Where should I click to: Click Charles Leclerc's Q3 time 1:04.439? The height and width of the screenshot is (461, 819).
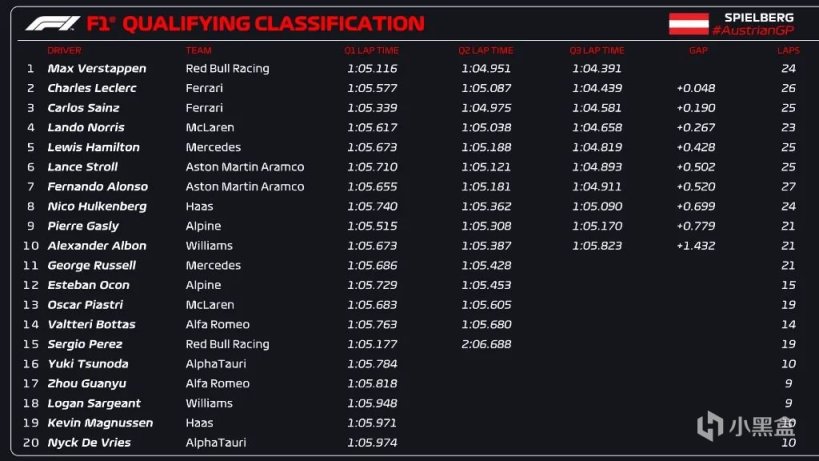pyautogui.click(x=596, y=88)
